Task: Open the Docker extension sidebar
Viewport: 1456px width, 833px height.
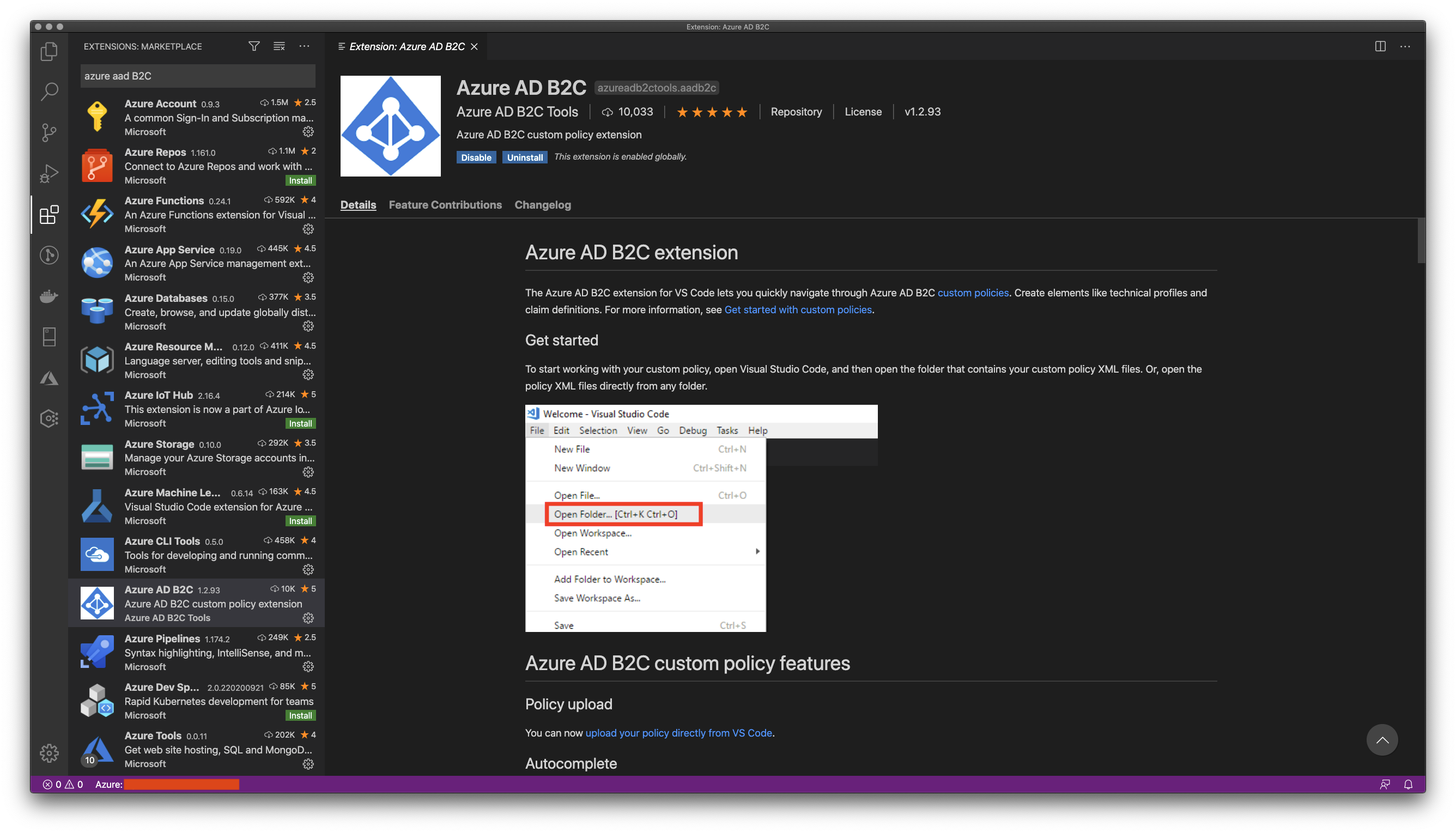Action: [x=49, y=296]
